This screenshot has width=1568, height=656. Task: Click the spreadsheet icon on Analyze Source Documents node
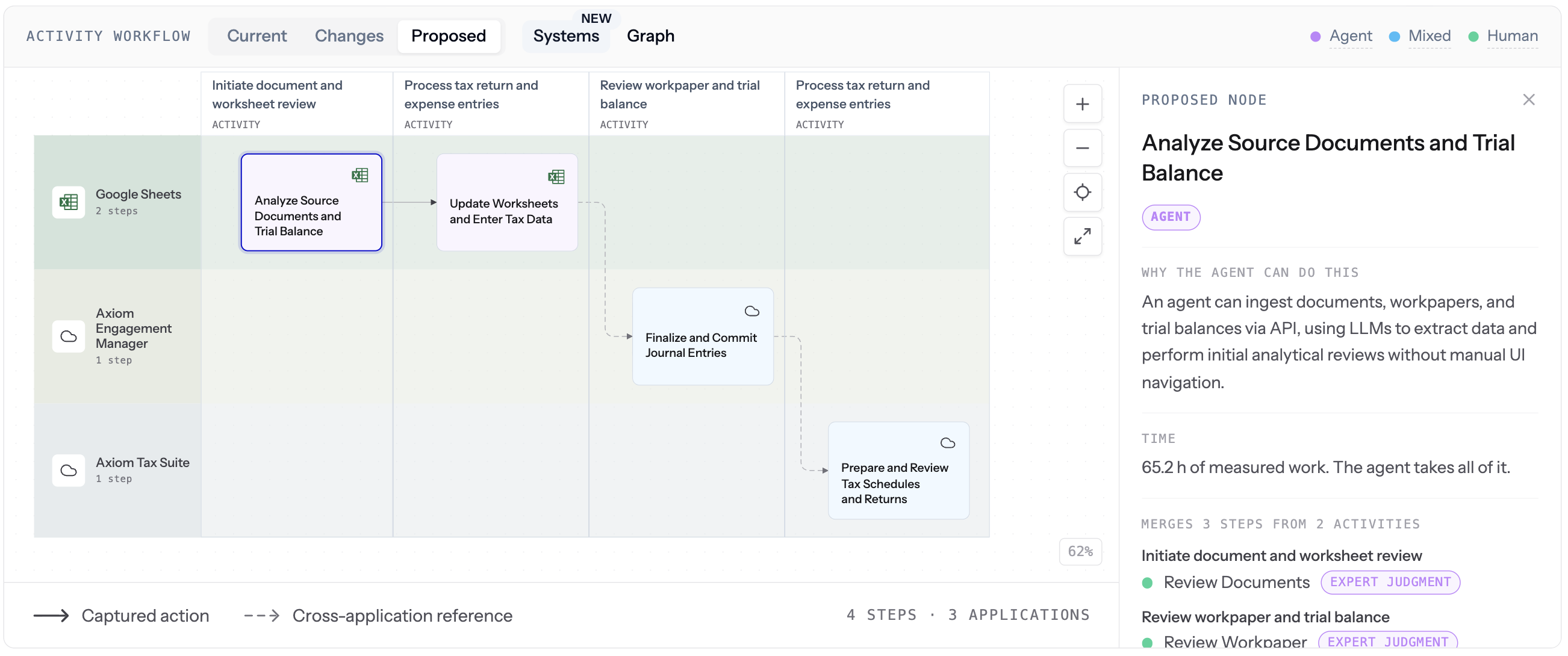click(359, 175)
